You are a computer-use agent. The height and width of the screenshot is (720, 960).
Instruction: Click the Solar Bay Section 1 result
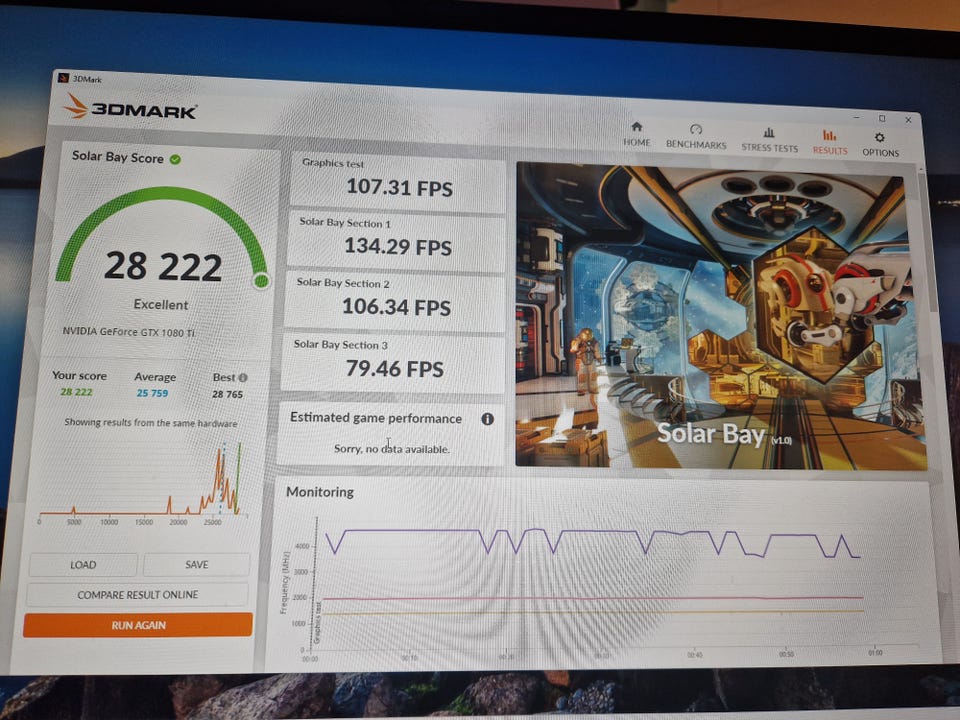tap(396, 241)
